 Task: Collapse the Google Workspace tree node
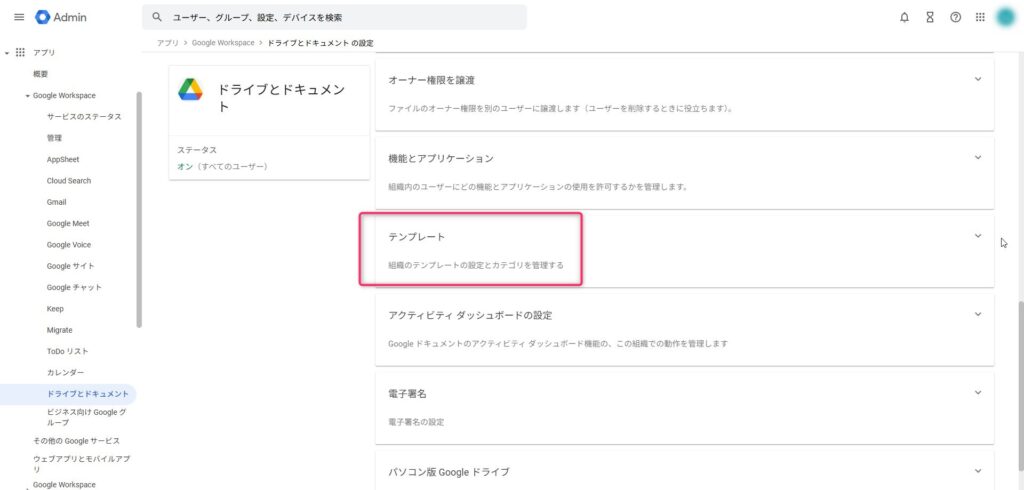27,96
